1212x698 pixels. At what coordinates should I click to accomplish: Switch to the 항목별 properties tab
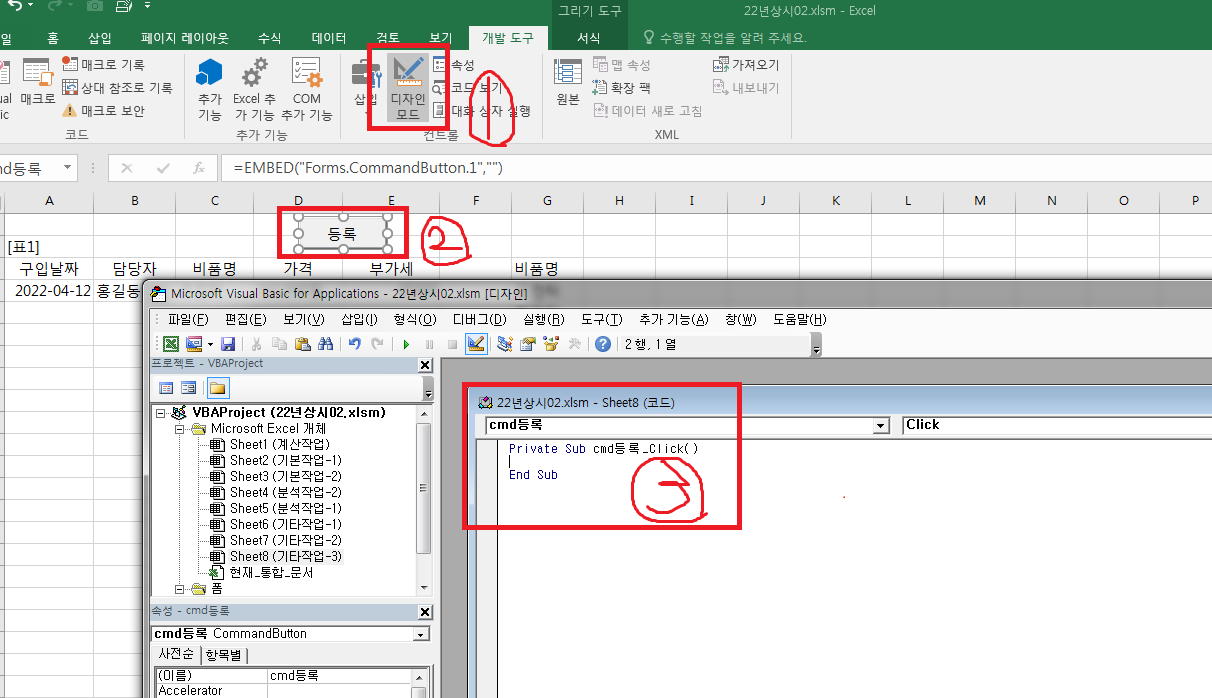[x=225, y=655]
